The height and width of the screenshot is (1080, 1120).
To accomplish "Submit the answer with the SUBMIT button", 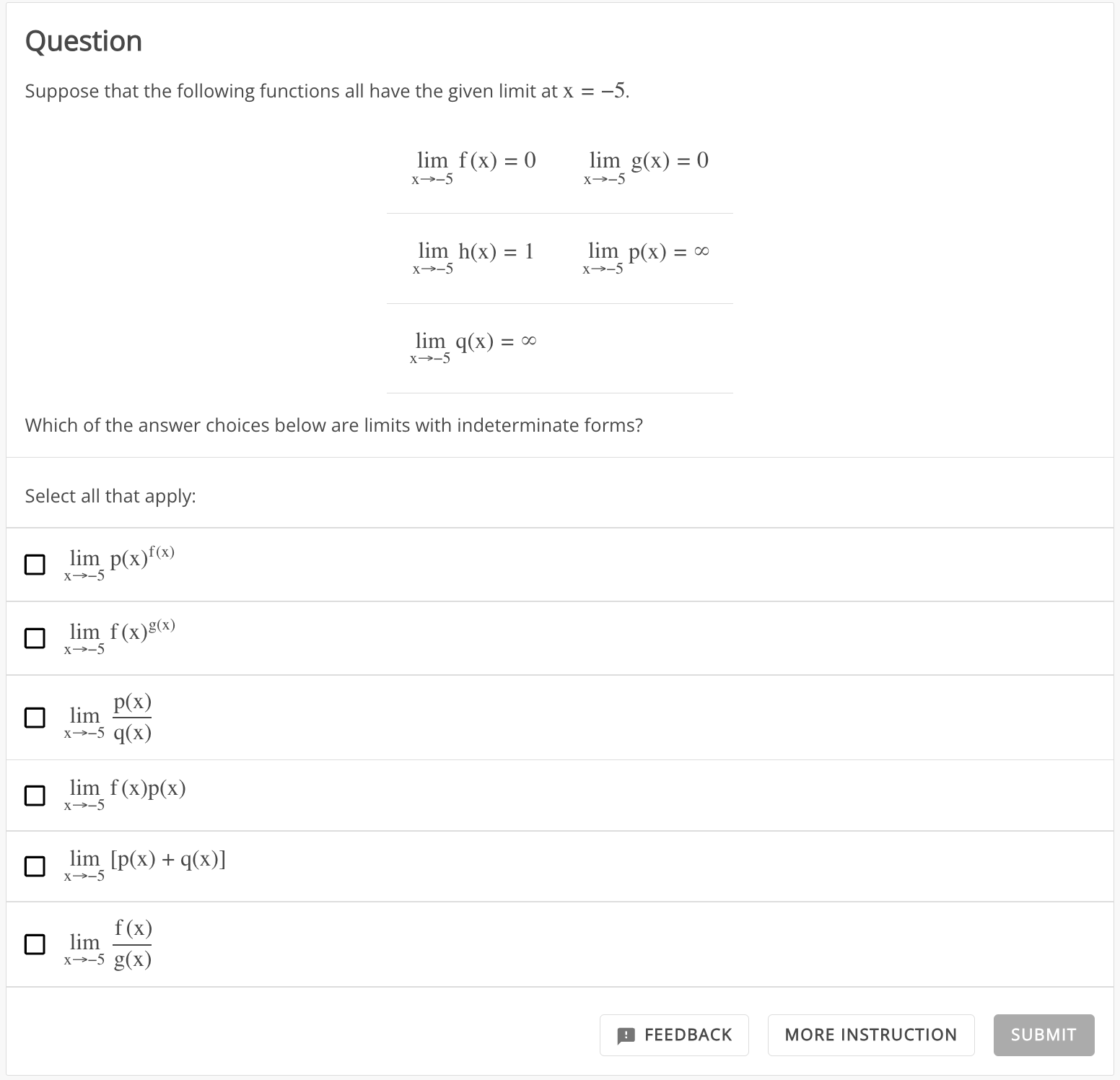I will point(1044,1035).
